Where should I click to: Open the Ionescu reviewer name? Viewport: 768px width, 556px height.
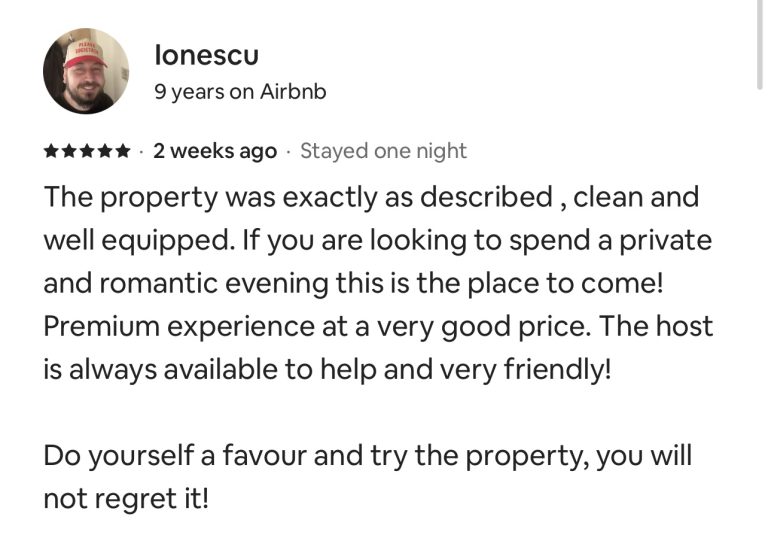tap(207, 55)
